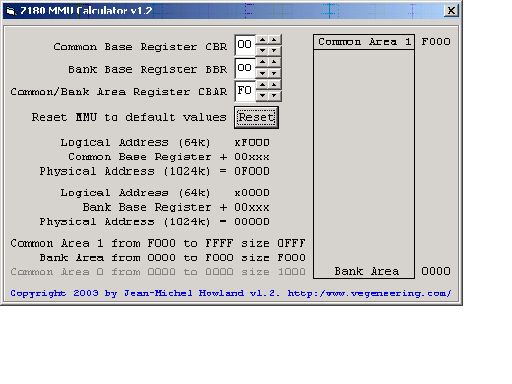Click the 'Reset MMU to default values' label
Image resolution: width=512 pixels, height=384 pixels.
pyautogui.click(x=129, y=117)
